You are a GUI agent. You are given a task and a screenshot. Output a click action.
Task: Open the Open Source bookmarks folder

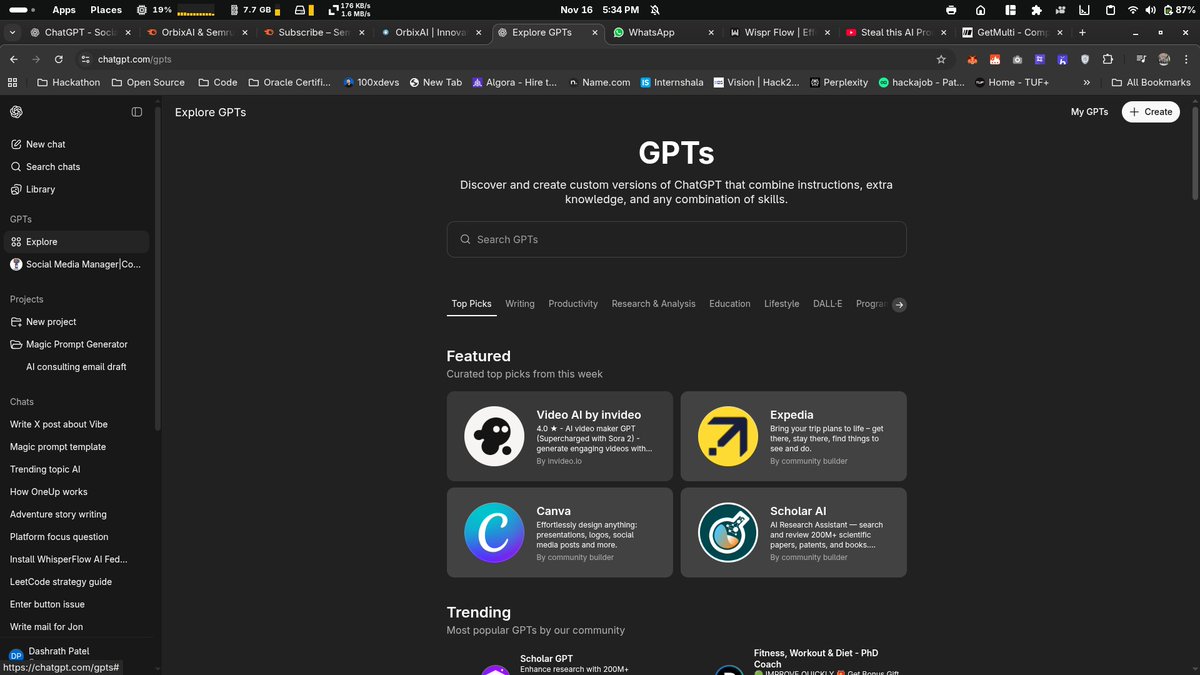[146, 82]
